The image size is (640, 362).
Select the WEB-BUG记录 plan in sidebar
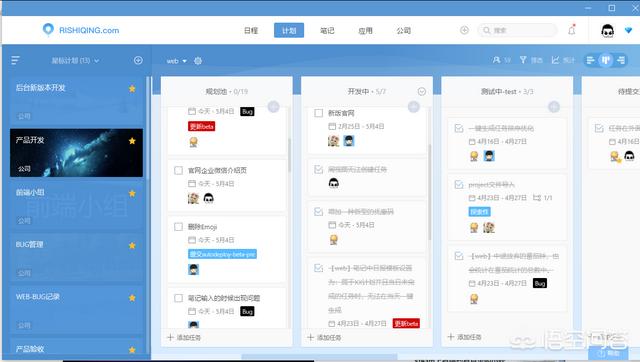tap(76, 309)
